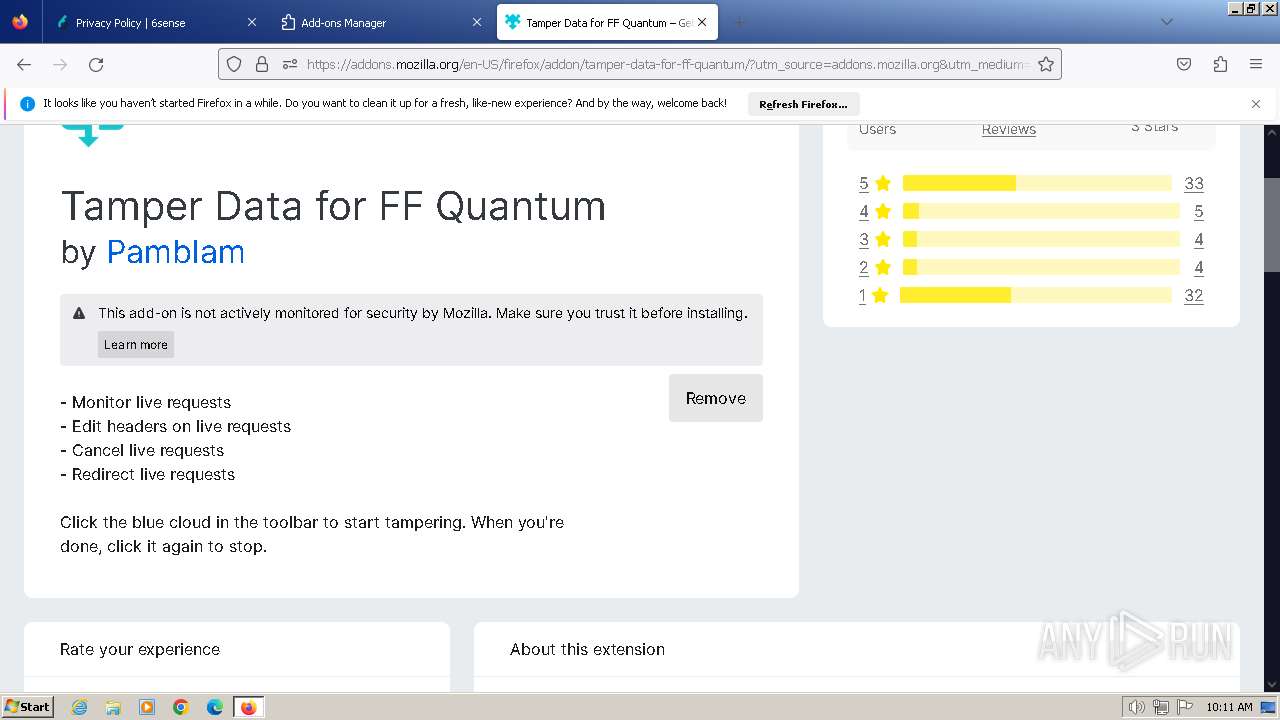
Task: Open File Explorer from taskbar
Action: 113,707
